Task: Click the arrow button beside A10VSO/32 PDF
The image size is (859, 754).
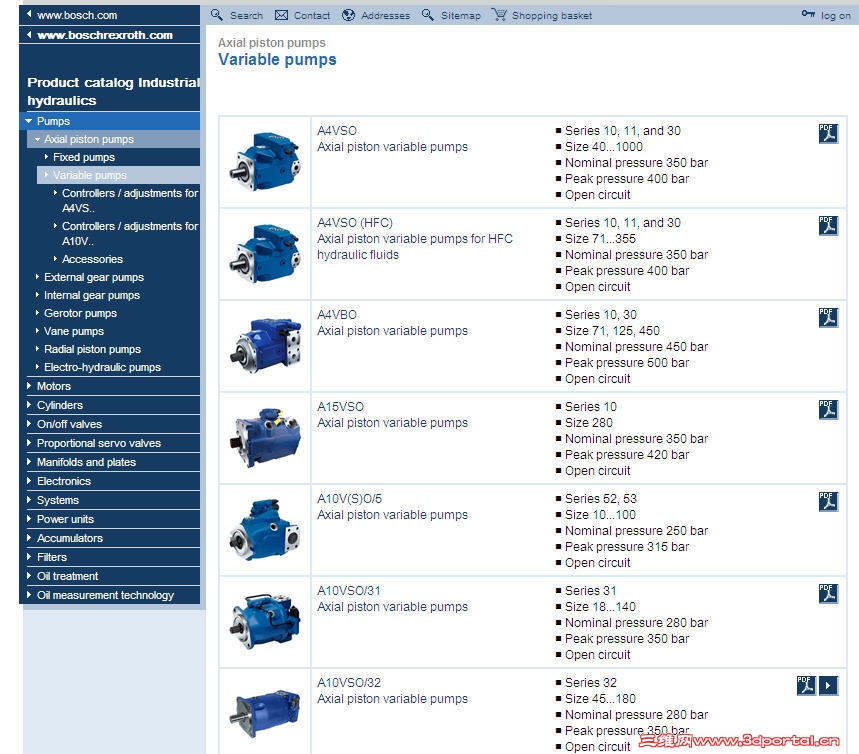Action: [828, 686]
